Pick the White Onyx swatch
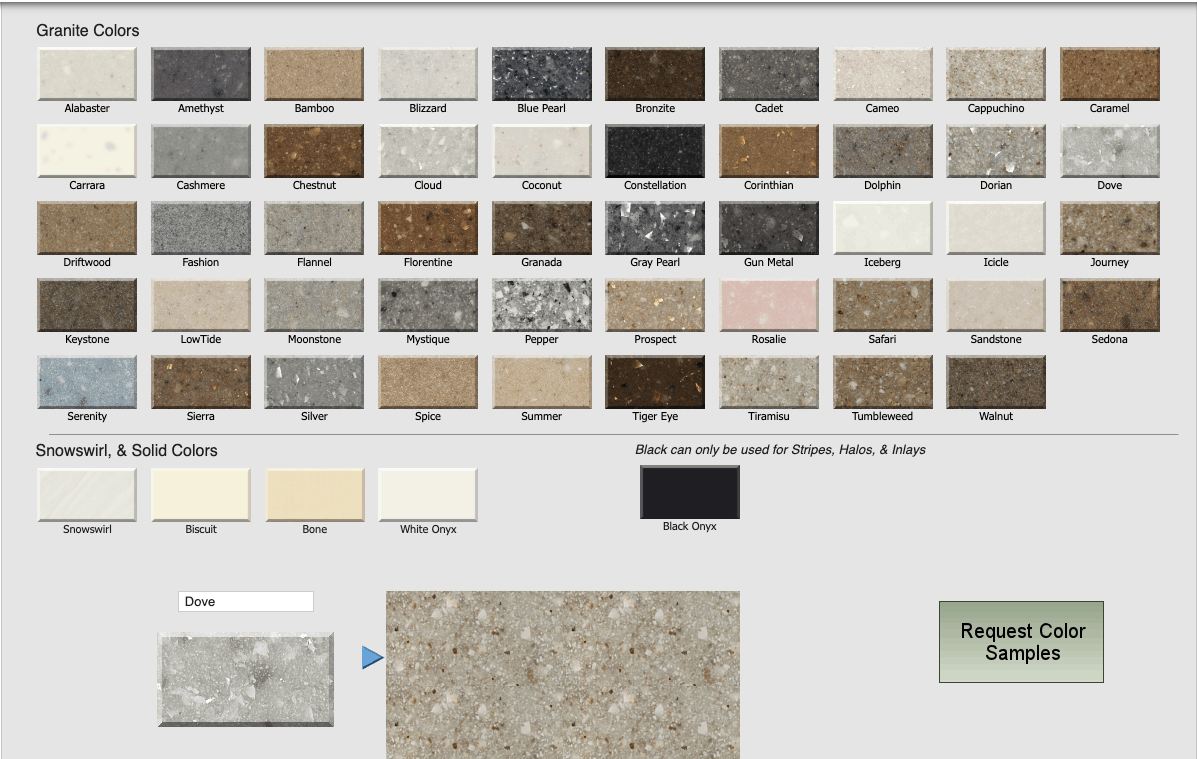This screenshot has width=1197, height=759. (x=427, y=494)
